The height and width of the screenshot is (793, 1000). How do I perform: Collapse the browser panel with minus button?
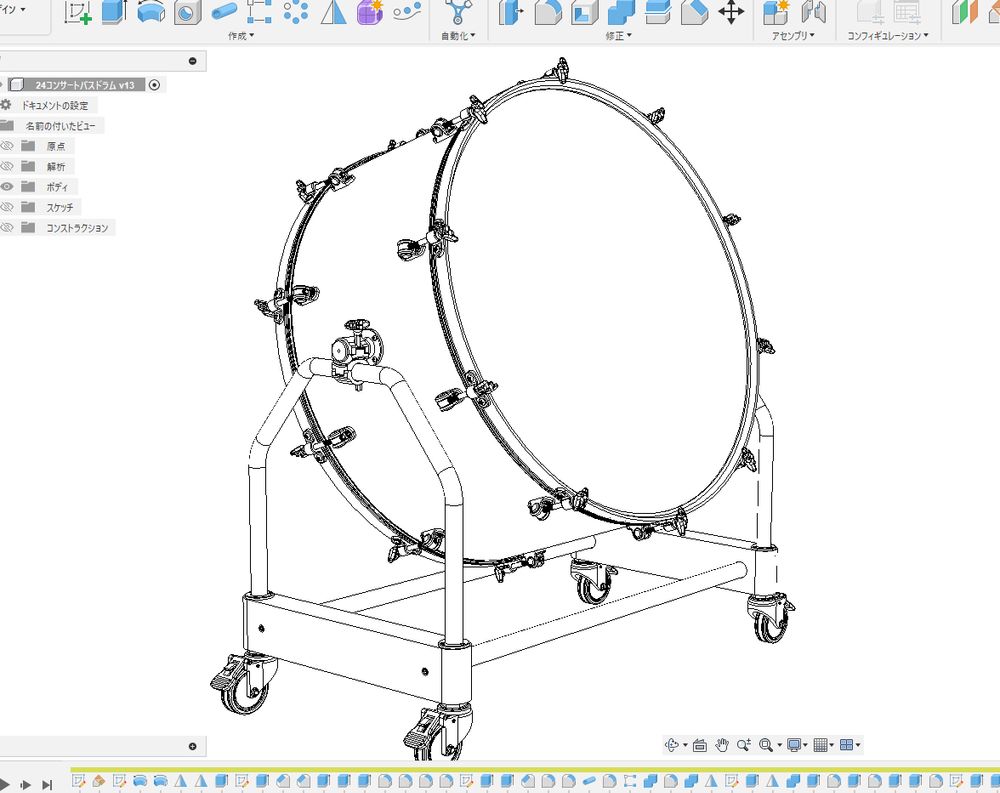[193, 61]
